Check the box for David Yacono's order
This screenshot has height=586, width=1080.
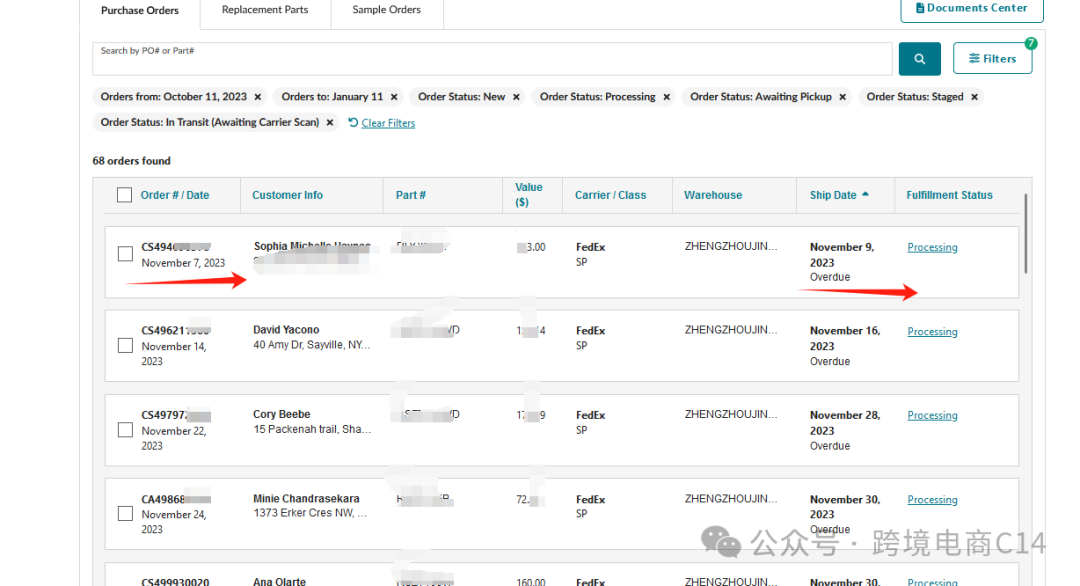(125, 346)
